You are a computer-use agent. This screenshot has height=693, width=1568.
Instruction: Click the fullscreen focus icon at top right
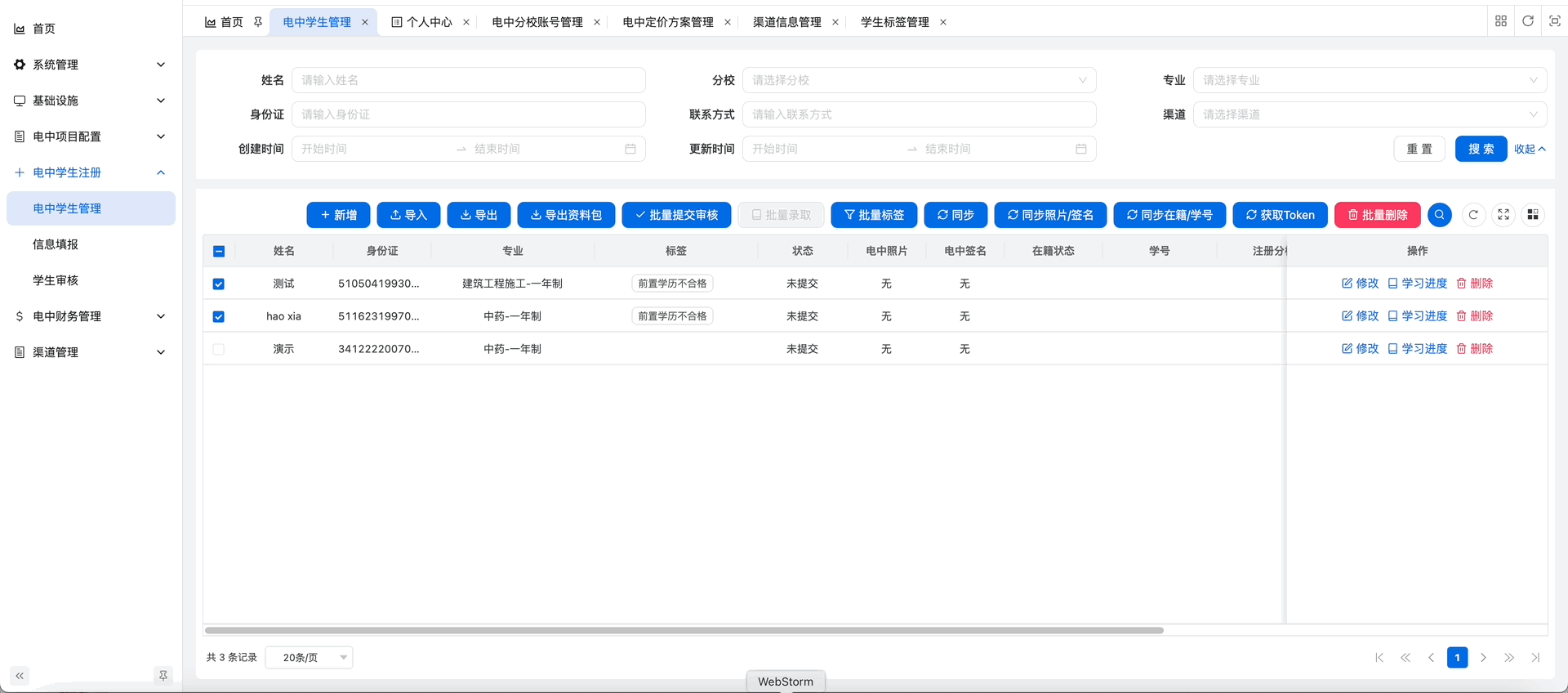(x=1555, y=21)
